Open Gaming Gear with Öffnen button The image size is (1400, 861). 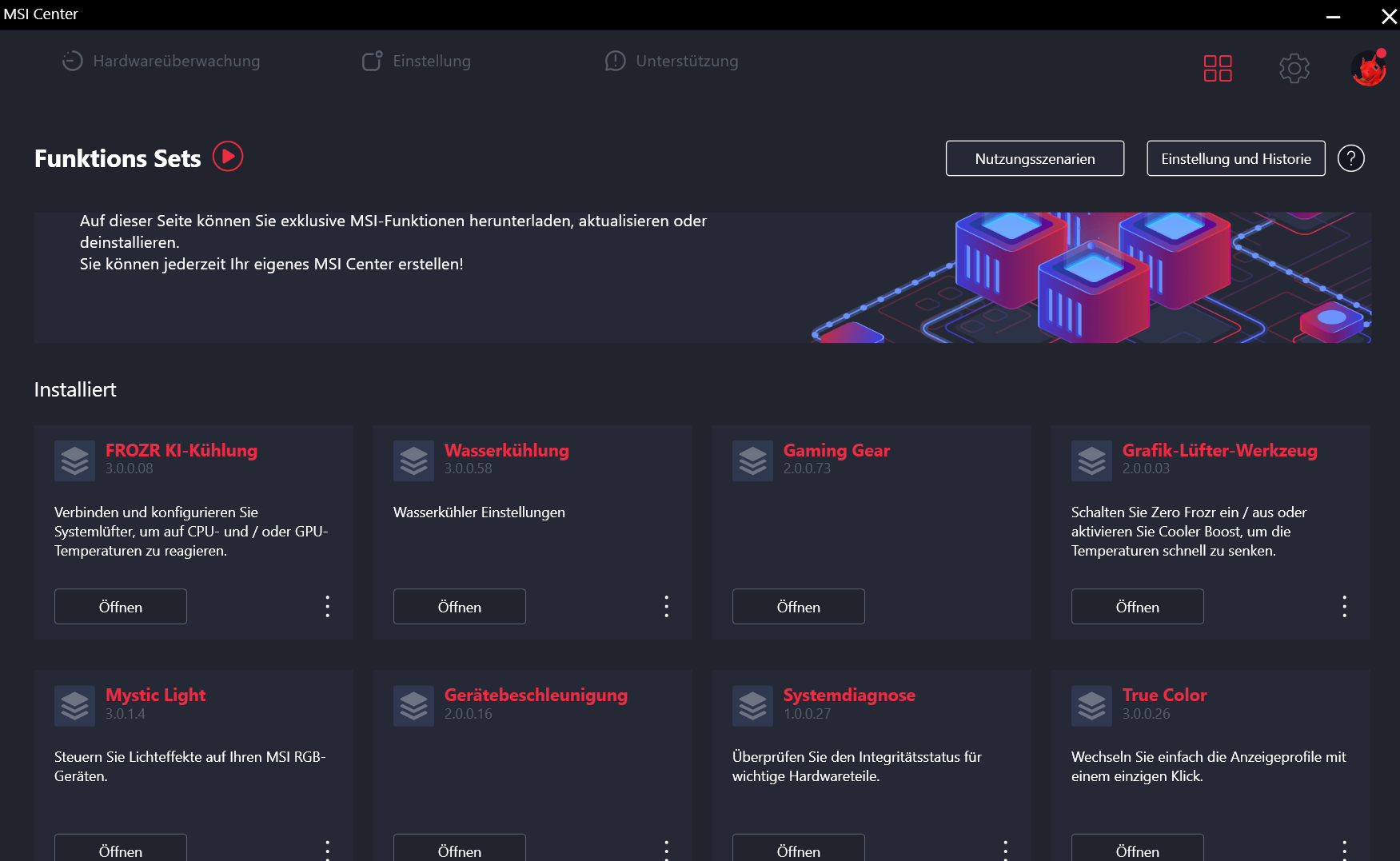coord(799,607)
